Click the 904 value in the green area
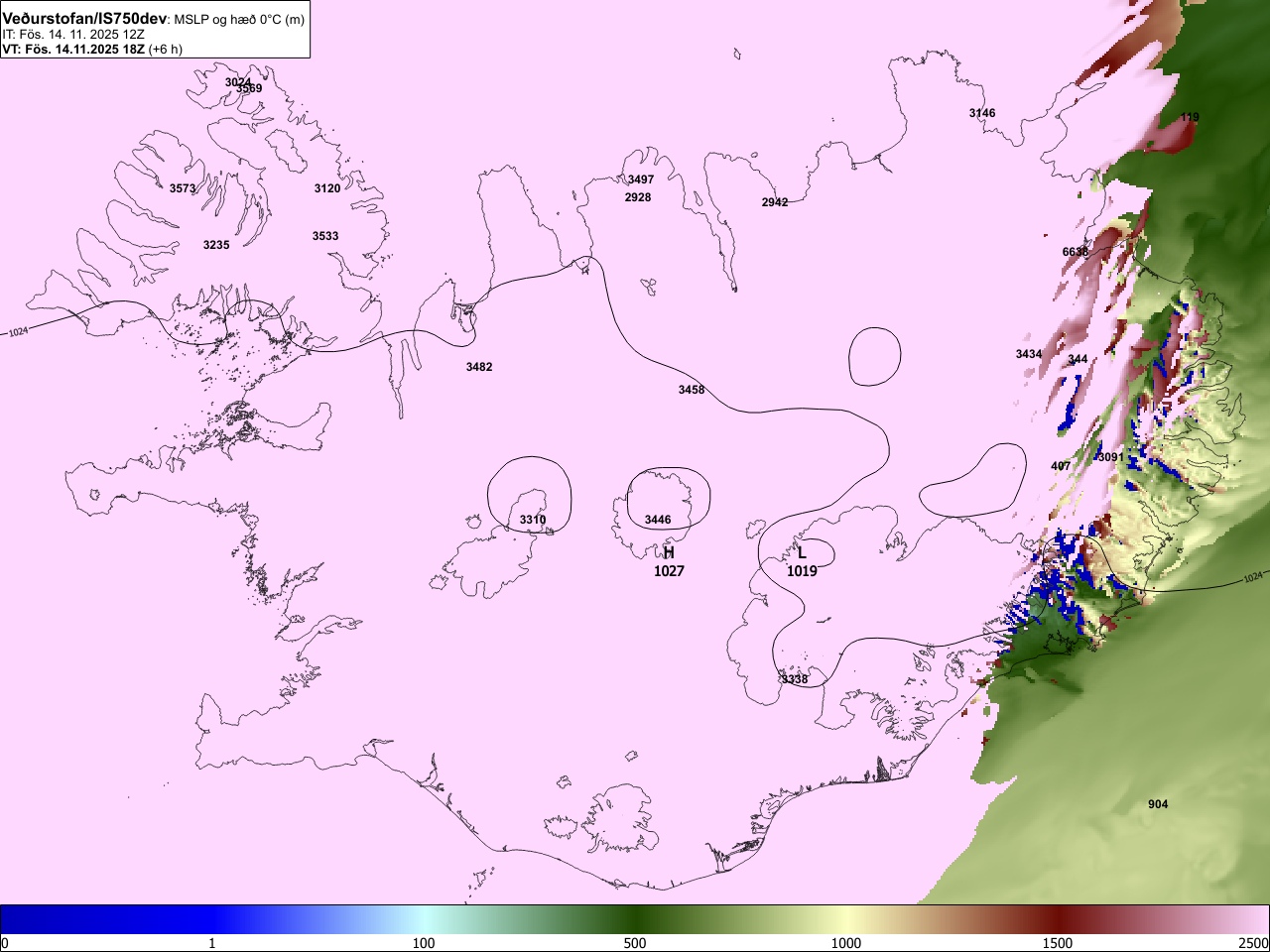The image size is (1270, 952). (x=1158, y=804)
